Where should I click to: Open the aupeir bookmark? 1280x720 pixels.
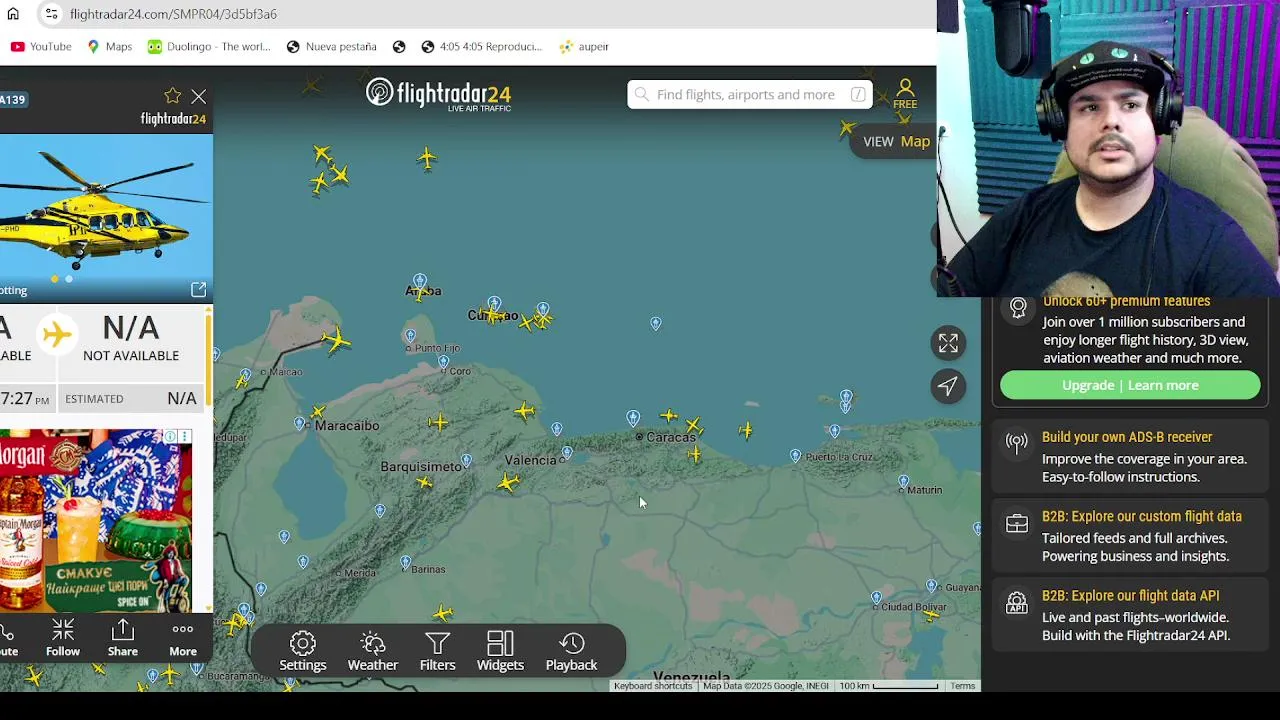coord(584,46)
